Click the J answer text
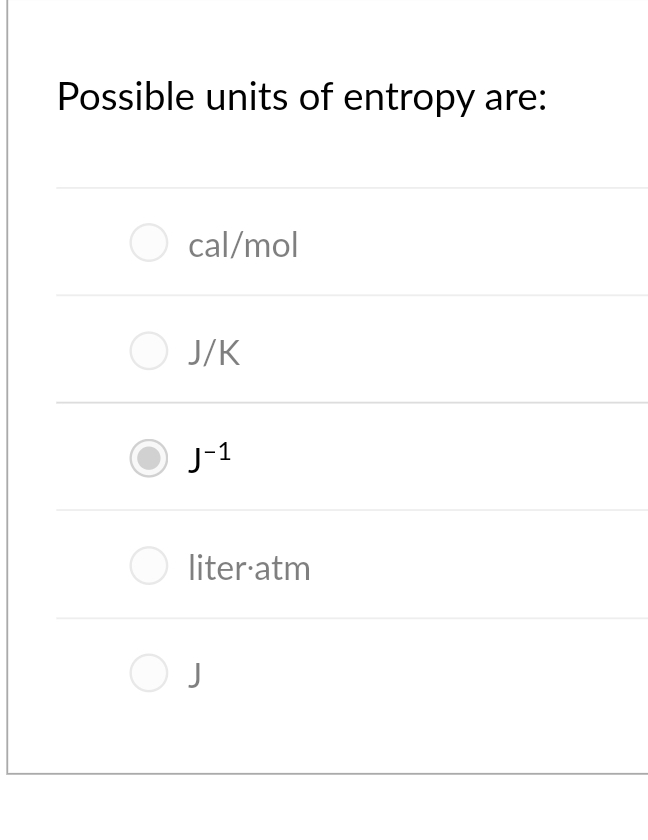 [196, 673]
